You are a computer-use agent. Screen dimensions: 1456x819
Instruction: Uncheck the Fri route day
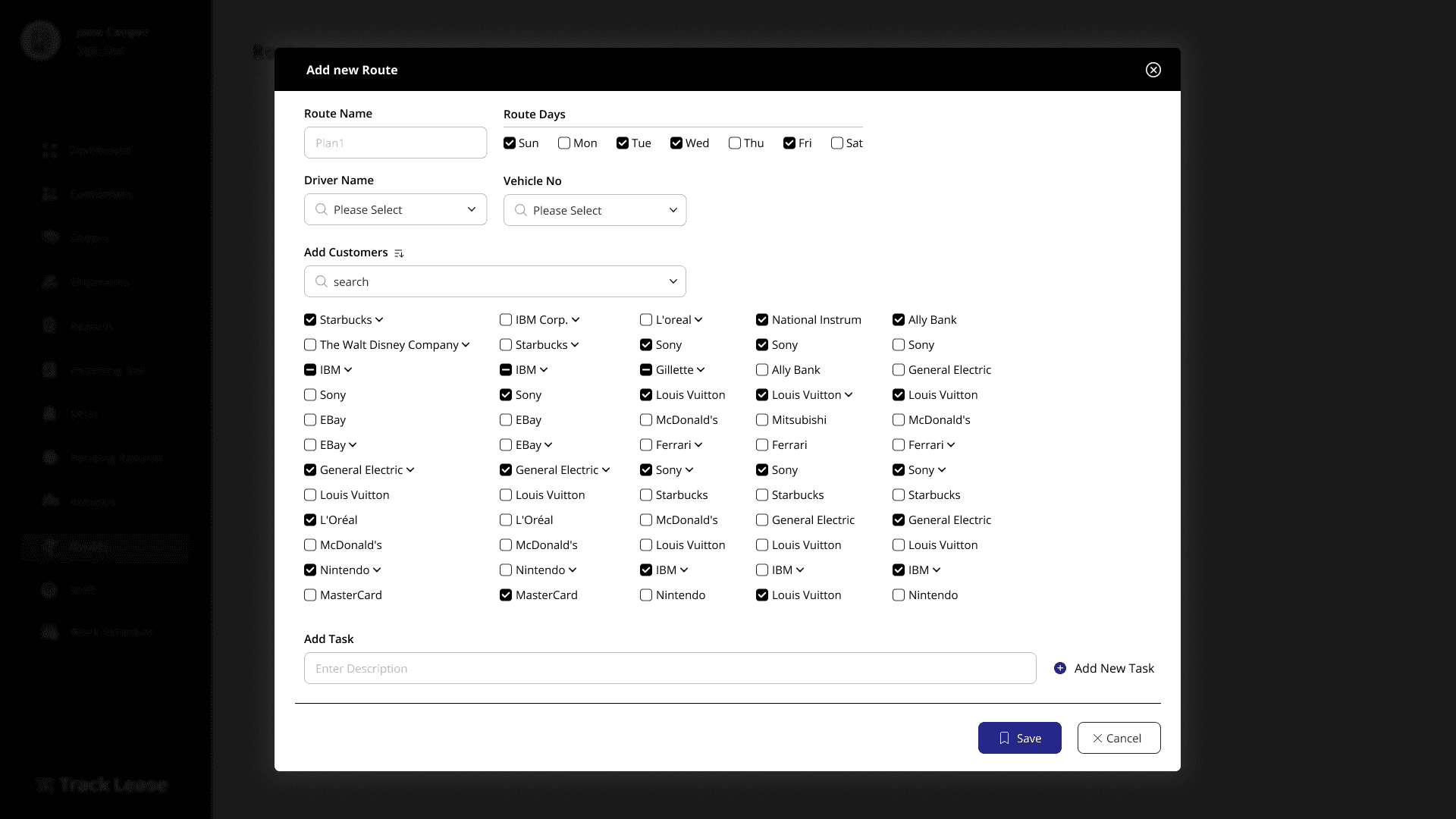click(789, 143)
